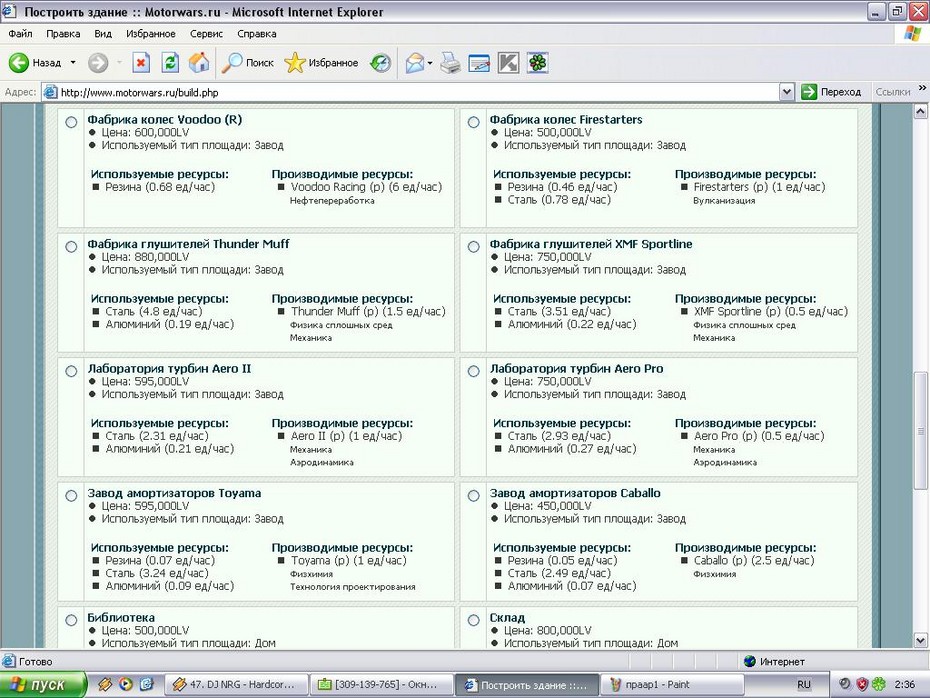Screen dimensions: 930x698
Task: Click the vertical scrollbar thumb
Action: pos(921,431)
